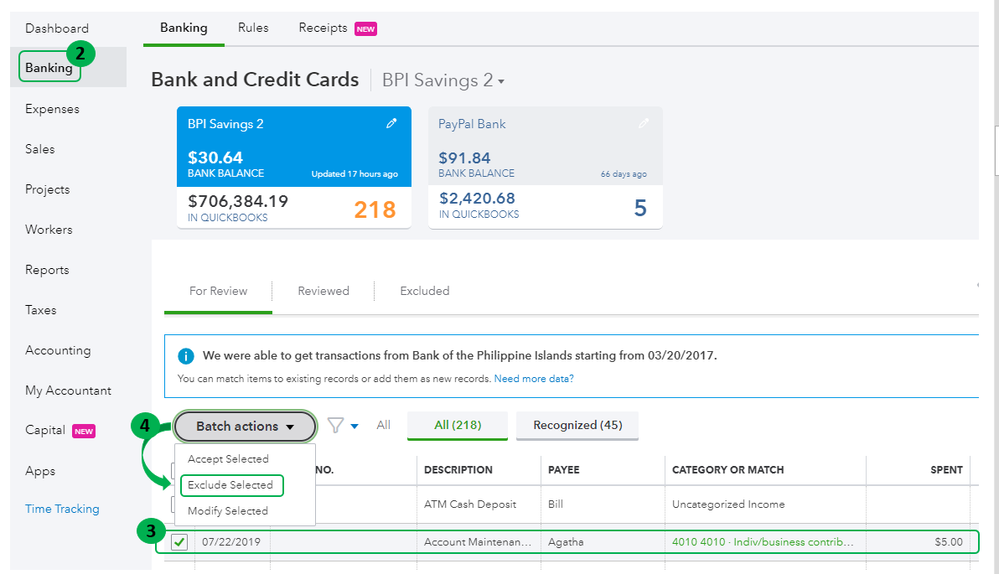Switch to the Rules tab
The width and height of the screenshot is (999, 574).
pyautogui.click(x=253, y=28)
